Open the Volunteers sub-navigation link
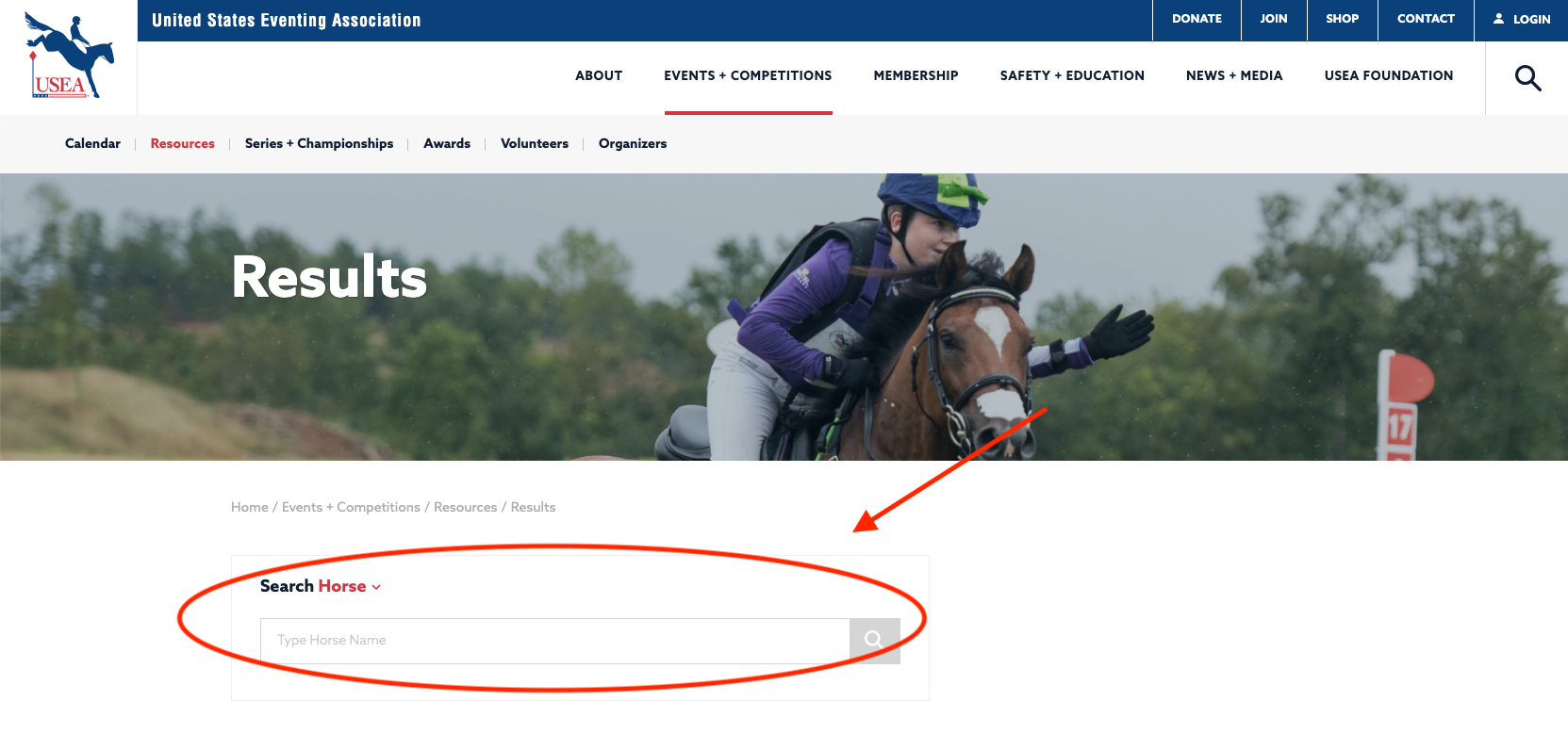 (535, 143)
